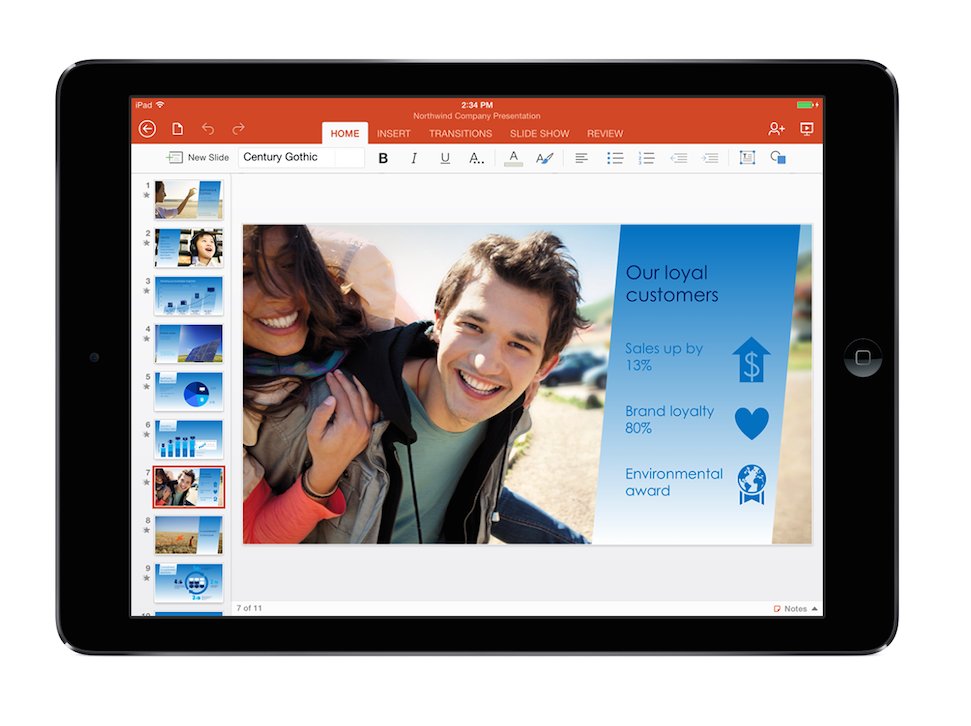Toggle bold formatting

pos(383,158)
